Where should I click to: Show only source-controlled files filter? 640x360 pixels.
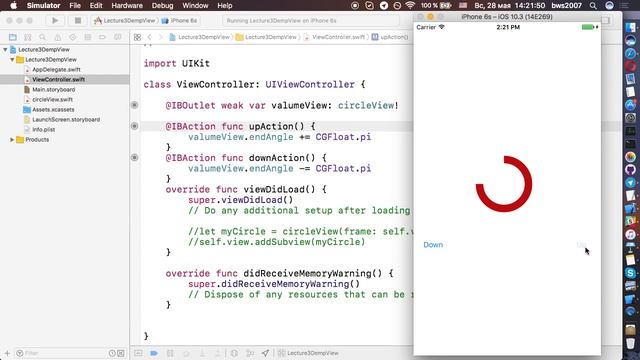[121, 353]
